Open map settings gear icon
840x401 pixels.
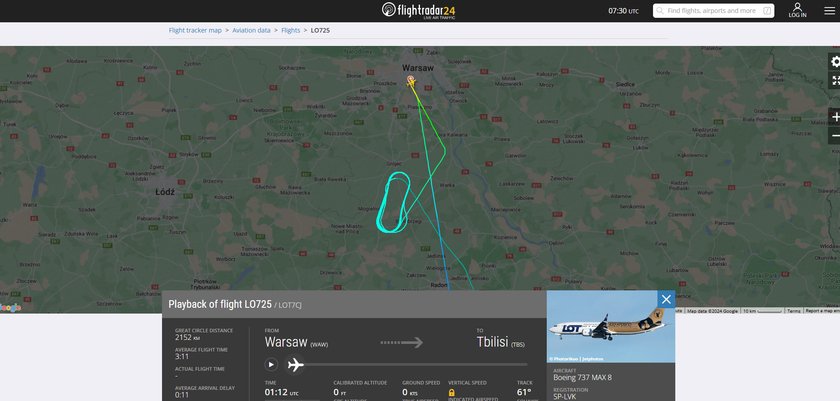[x=834, y=62]
